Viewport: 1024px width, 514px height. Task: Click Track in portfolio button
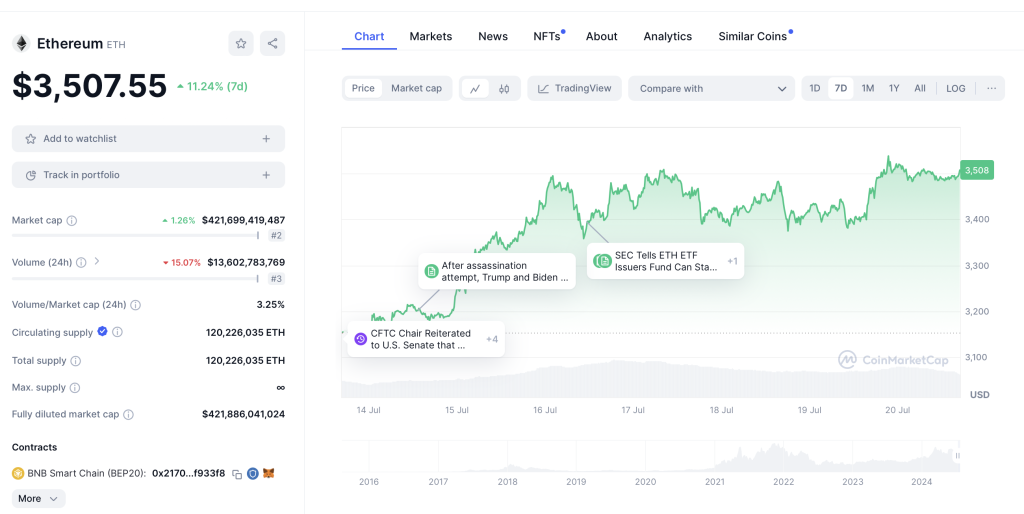click(x=148, y=175)
